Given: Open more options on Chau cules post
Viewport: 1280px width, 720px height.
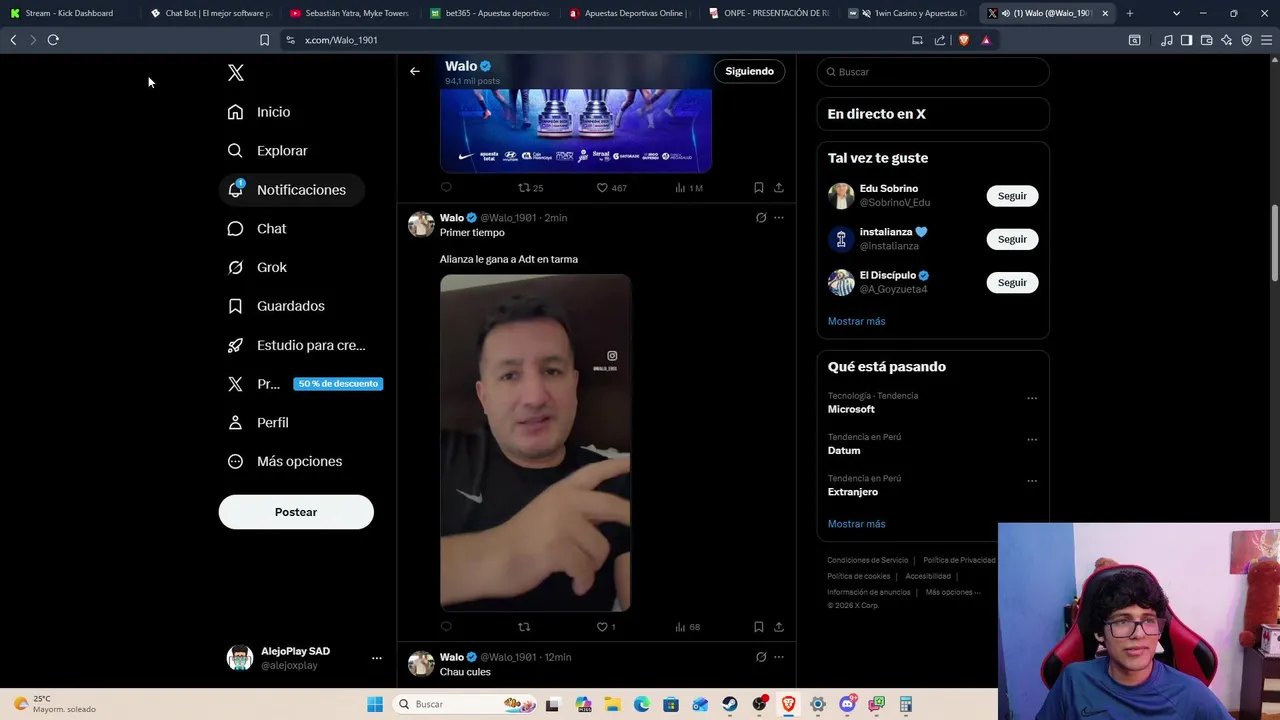Looking at the screenshot, I should 779,657.
